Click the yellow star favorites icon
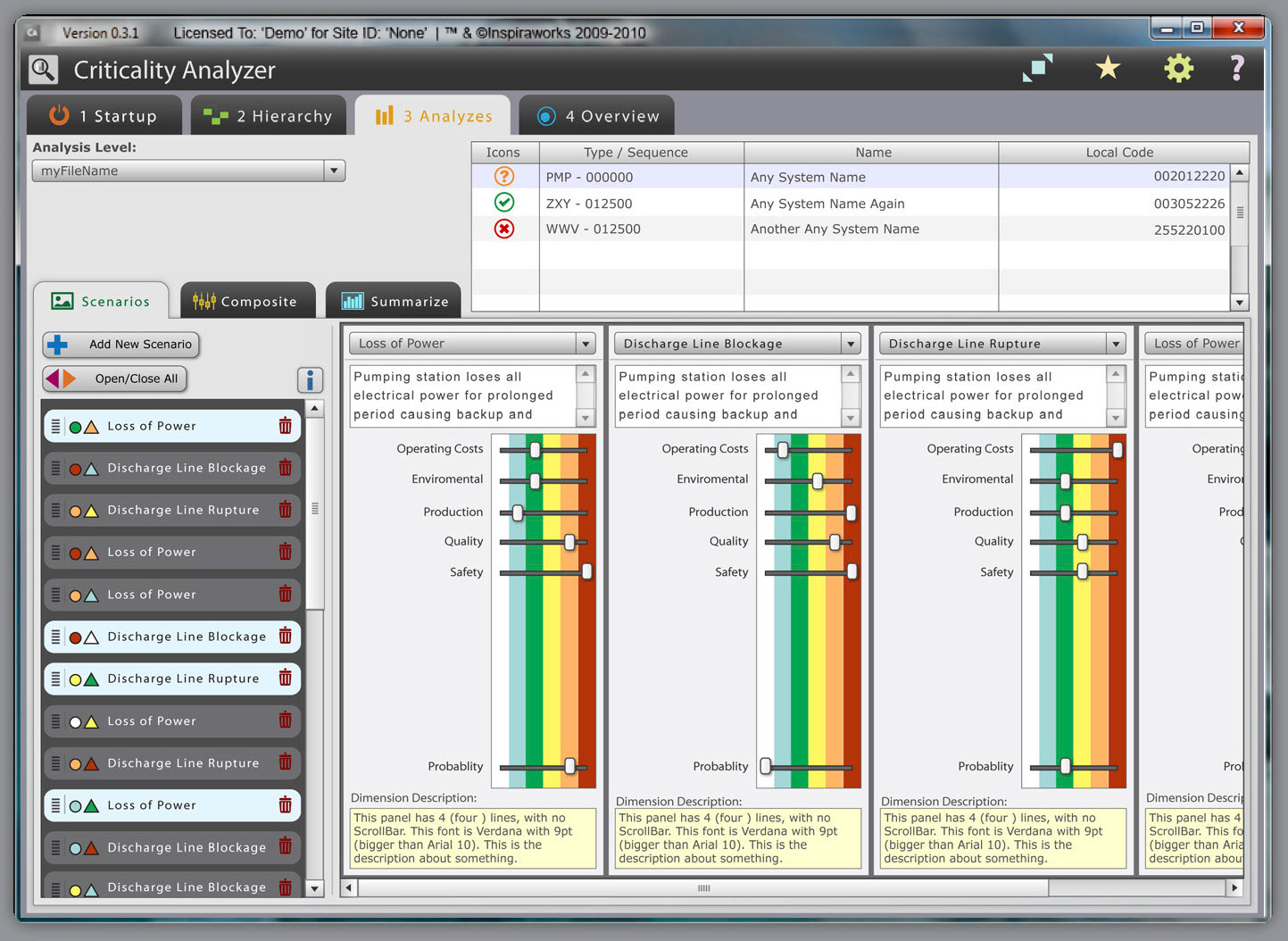 coord(1108,68)
